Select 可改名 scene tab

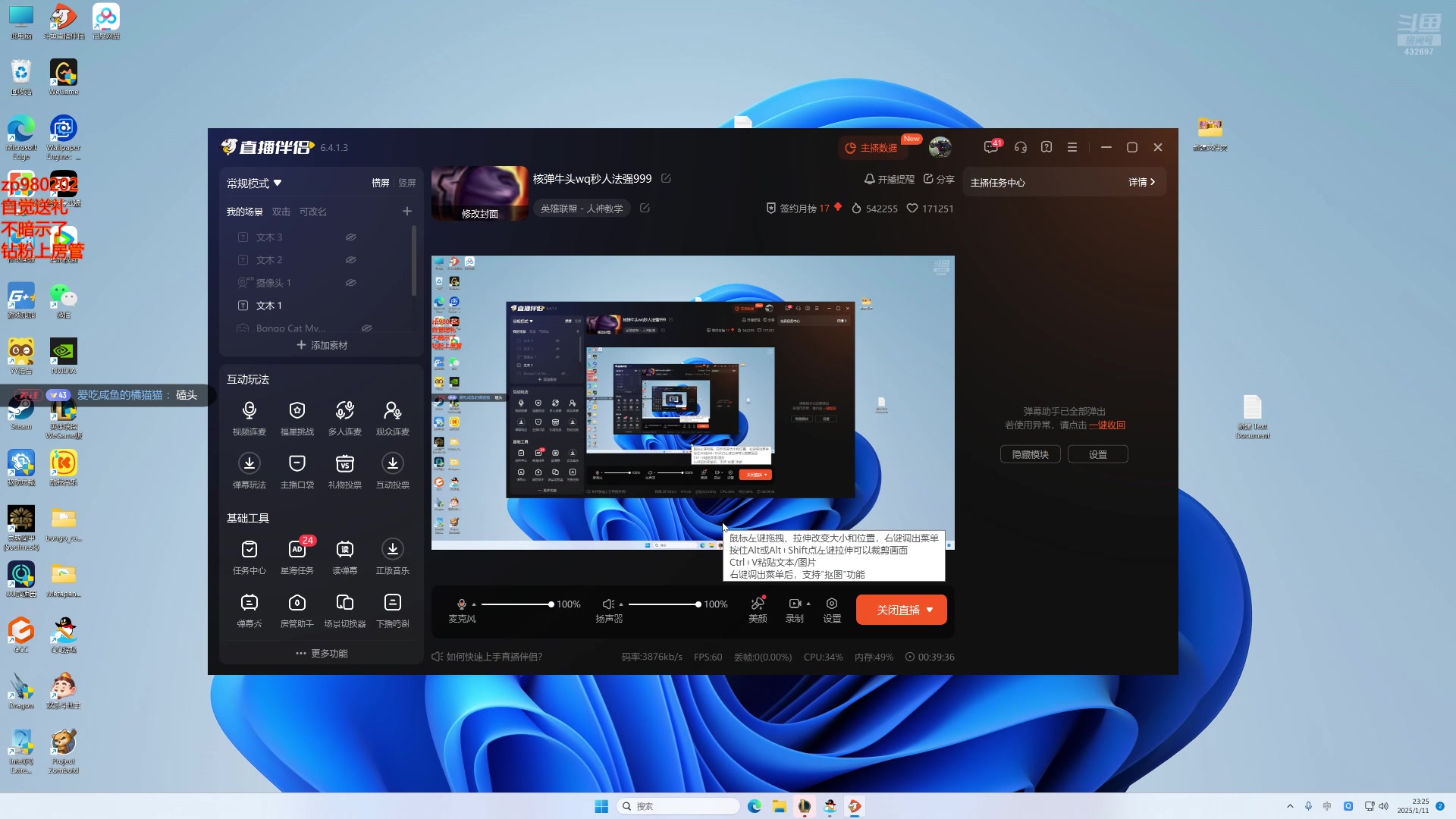pos(312,212)
